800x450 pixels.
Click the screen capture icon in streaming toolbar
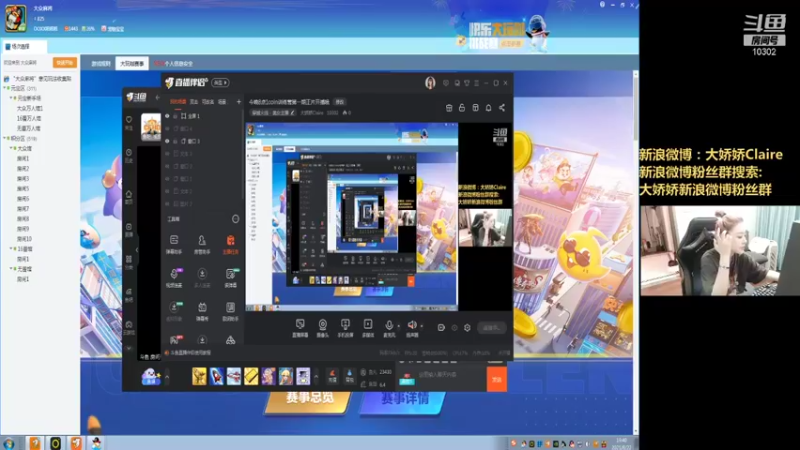tap(300, 325)
